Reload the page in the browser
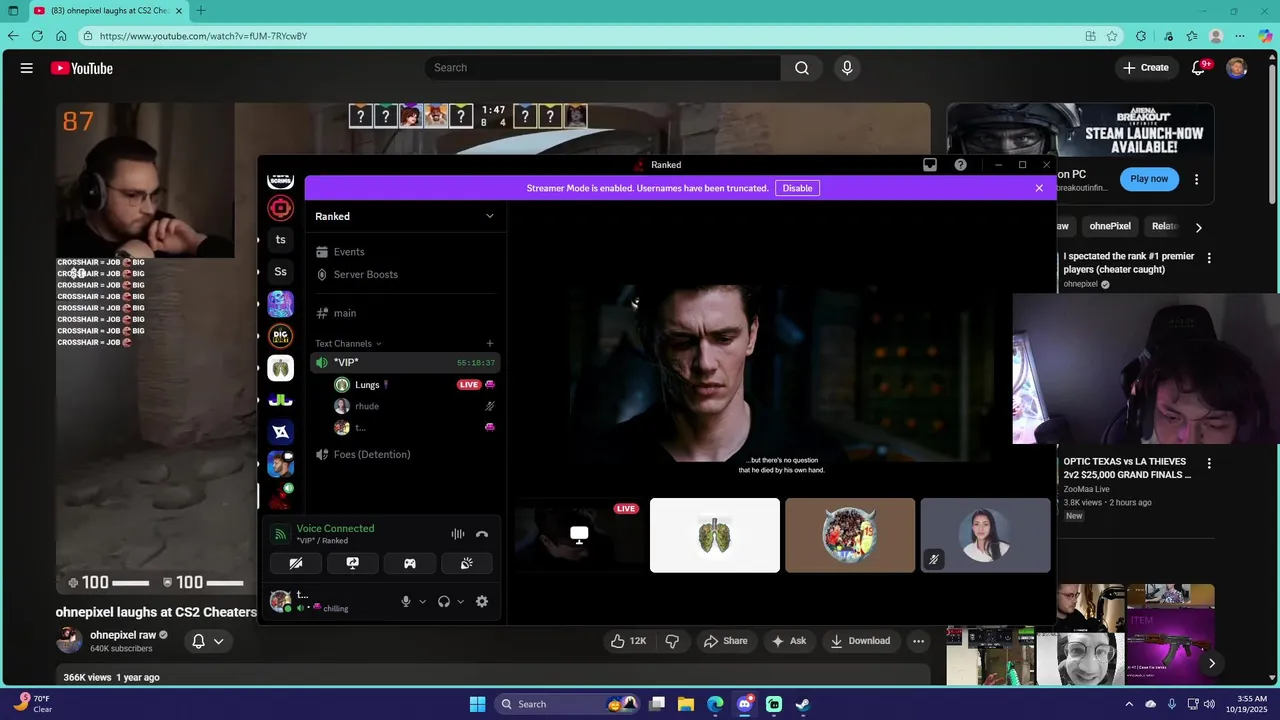Screen dimensions: 1280x720 (37, 36)
